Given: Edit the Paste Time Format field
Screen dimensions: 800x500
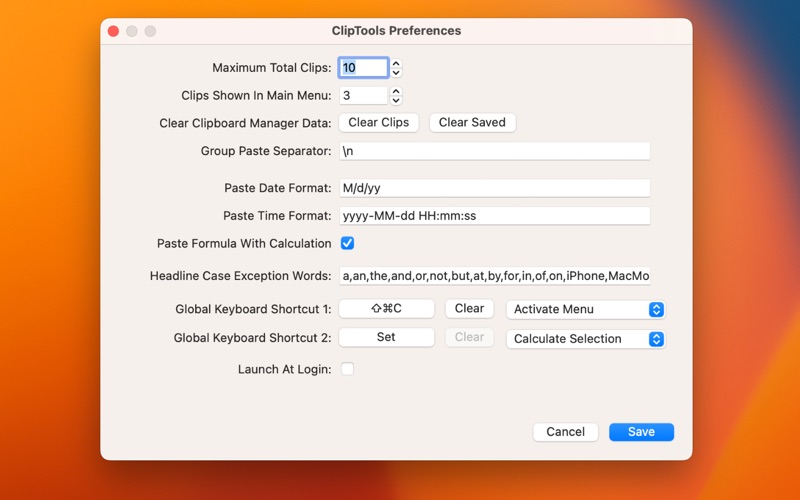Looking at the screenshot, I should [x=494, y=216].
